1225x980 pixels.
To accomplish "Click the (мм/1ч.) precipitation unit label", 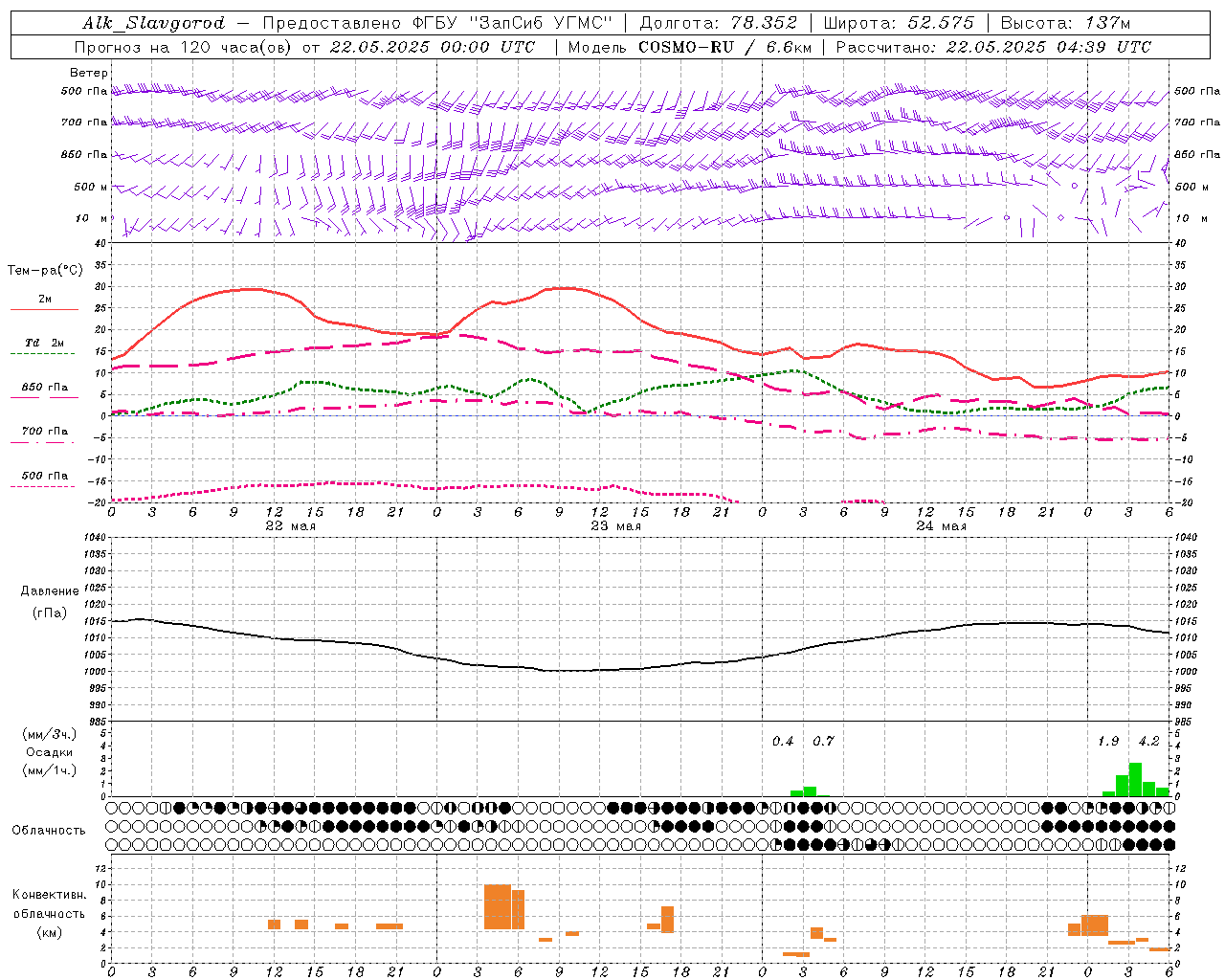I will (50, 770).
